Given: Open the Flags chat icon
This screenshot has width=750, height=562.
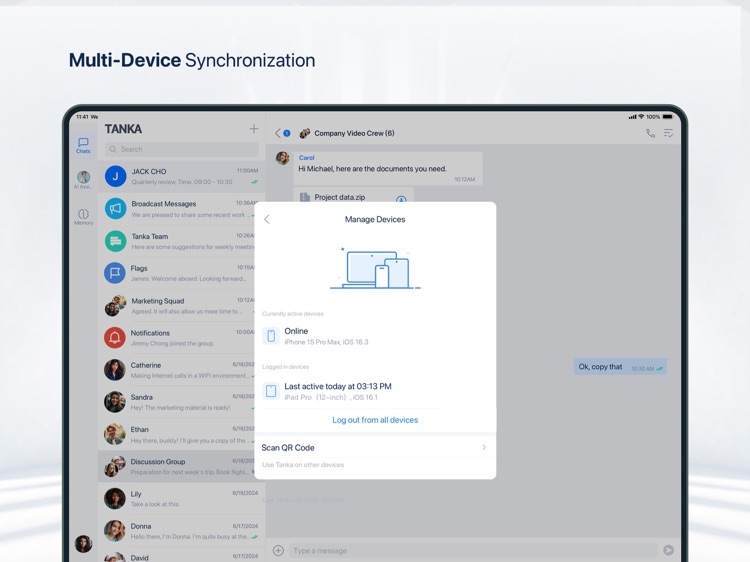Looking at the screenshot, I should 115,273.
